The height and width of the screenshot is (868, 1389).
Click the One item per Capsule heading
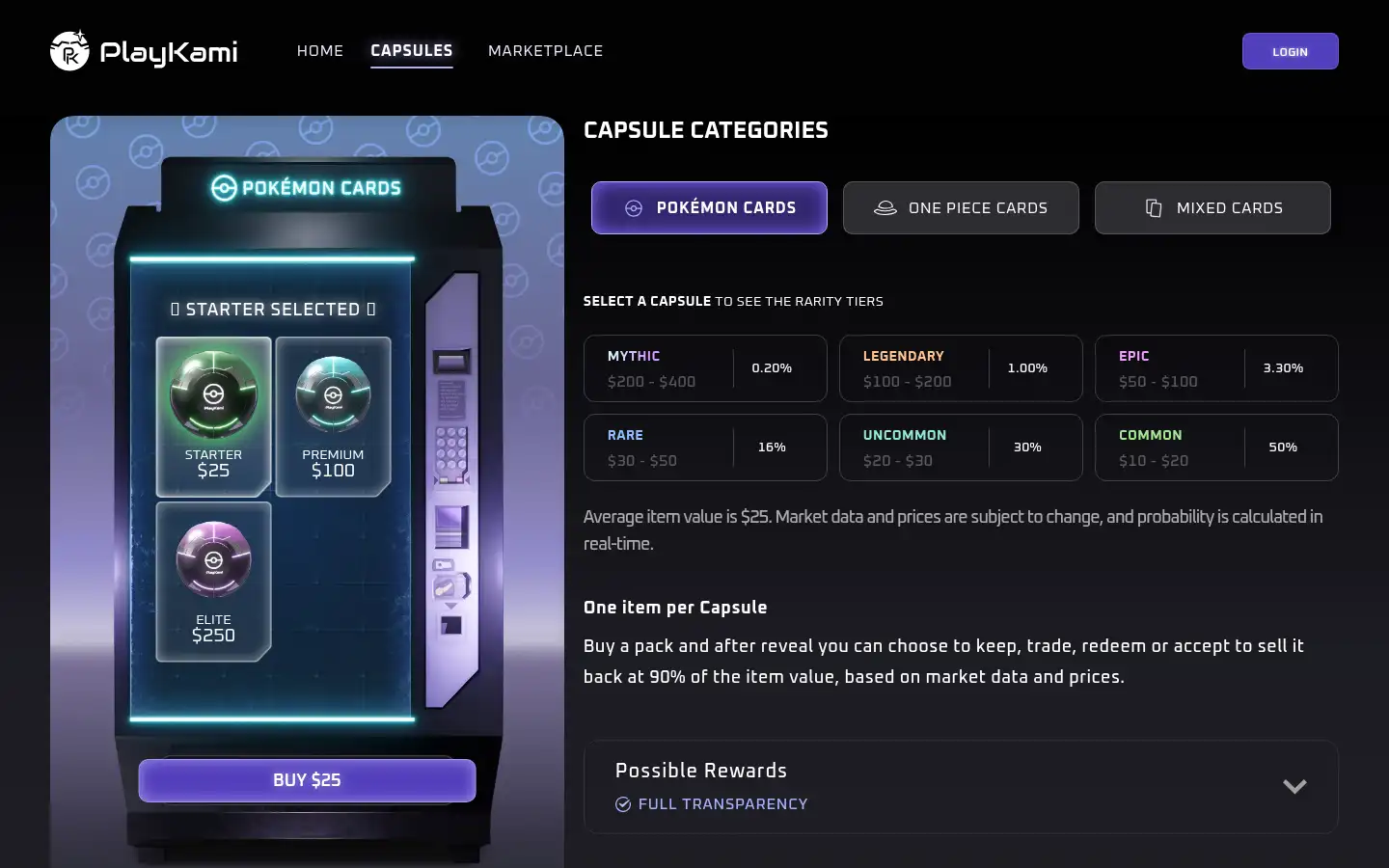click(x=675, y=608)
